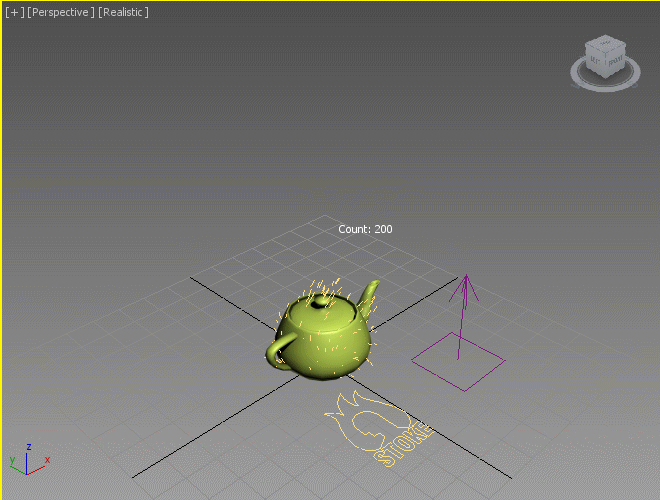
Task: Open the Realistic shading mode menu
Action: tap(123, 12)
